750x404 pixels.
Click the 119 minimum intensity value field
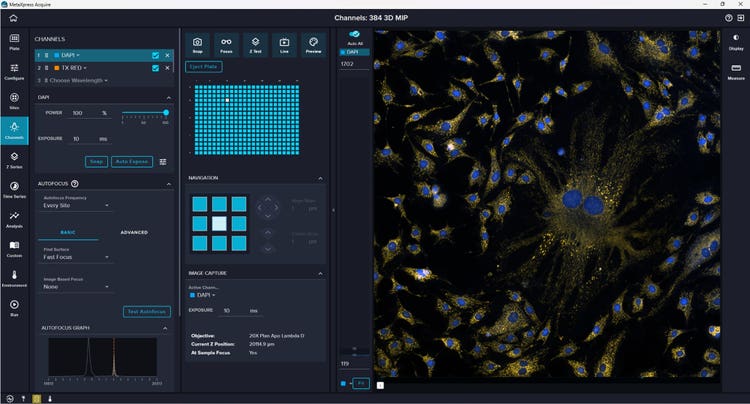click(354, 364)
